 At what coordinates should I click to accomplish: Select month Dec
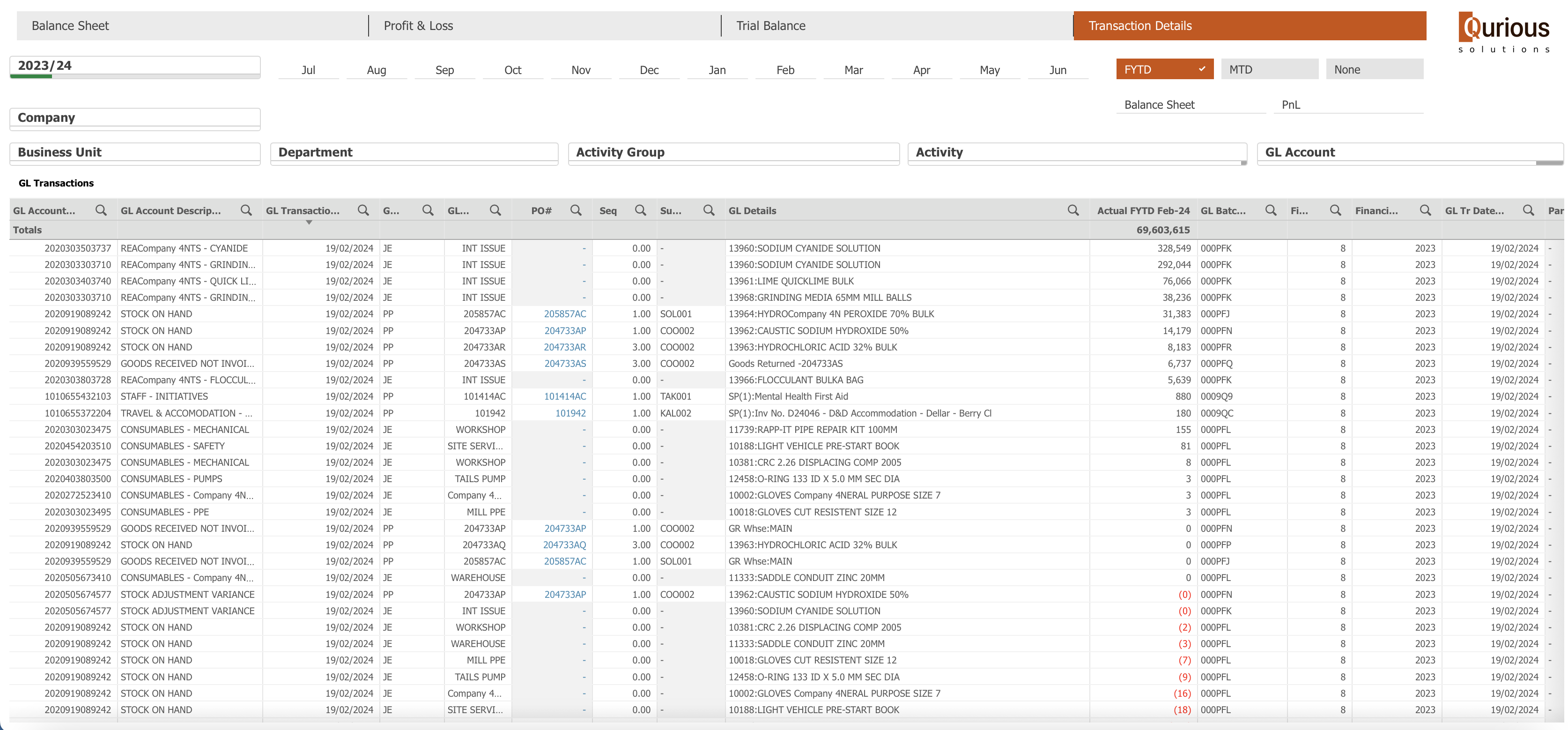pyautogui.click(x=649, y=70)
